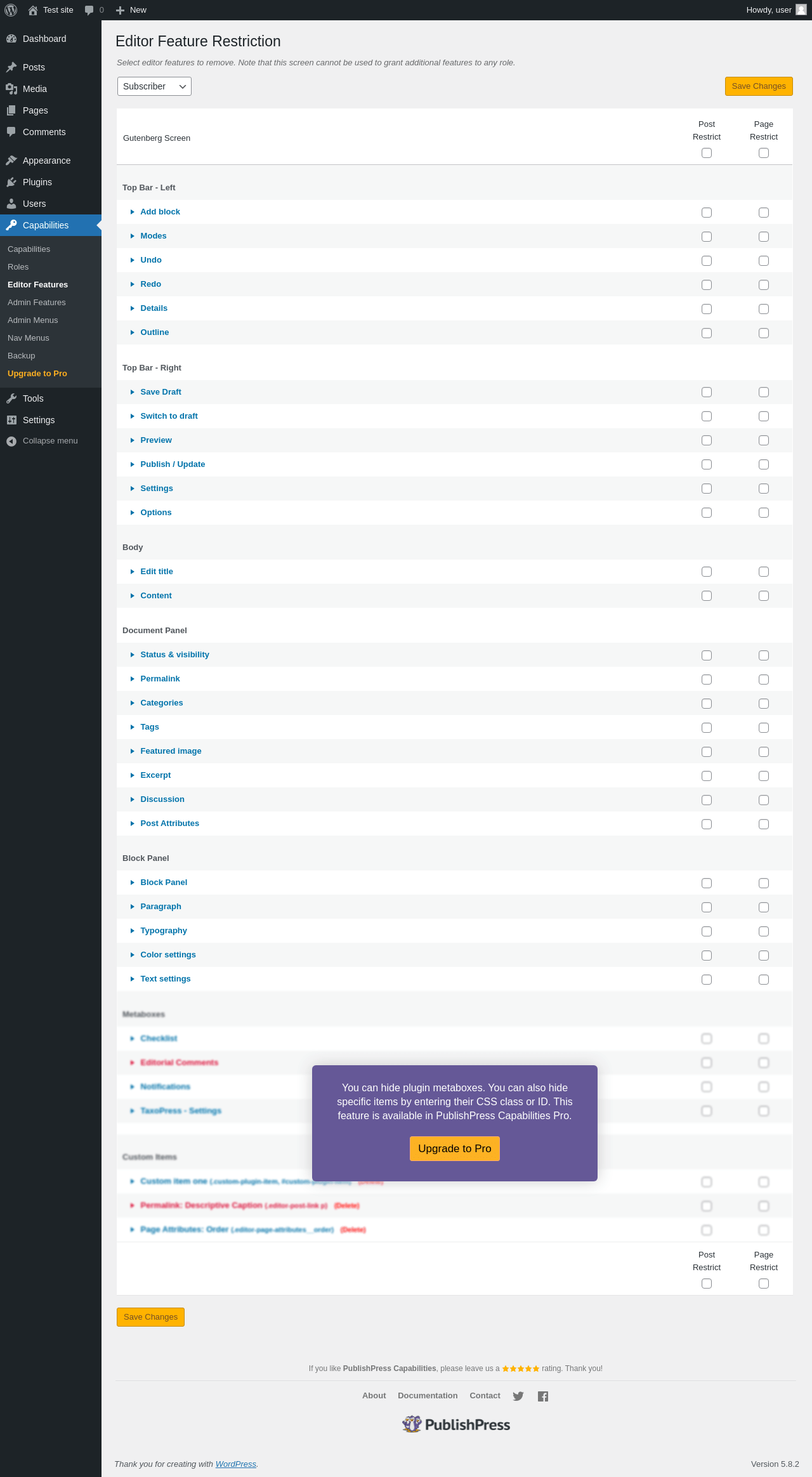Image resolution: width=812 pixels, height=1477 pixels.
Task: Toggle the top Page Restrict select-all checkbox
Action: coord(764,153)
